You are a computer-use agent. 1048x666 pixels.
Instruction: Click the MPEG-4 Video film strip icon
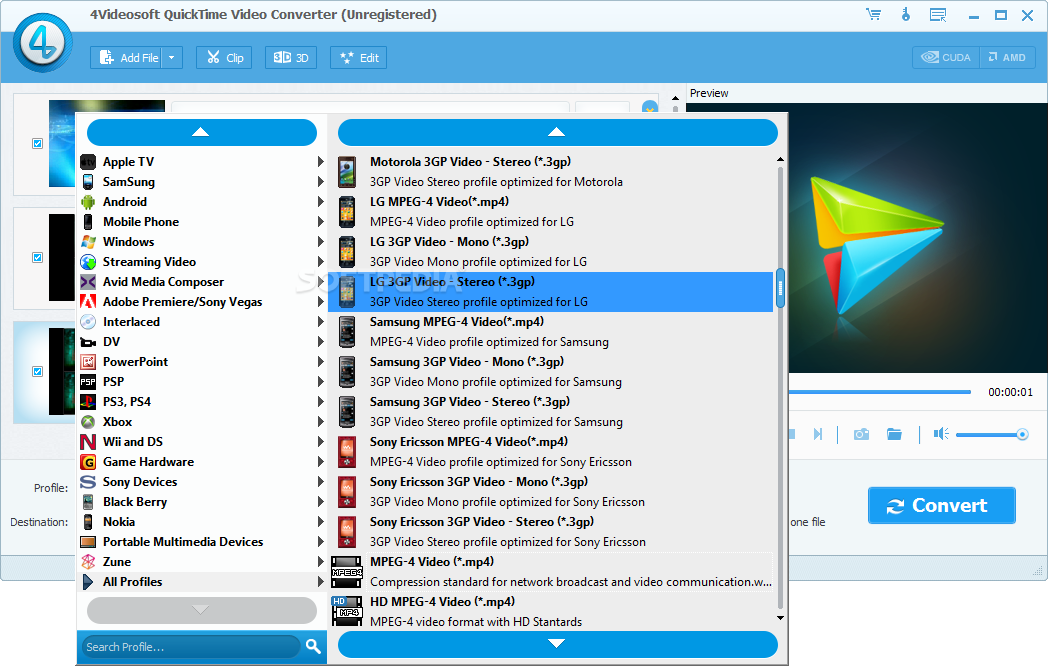pyautogui.click(x=347, y=572)
